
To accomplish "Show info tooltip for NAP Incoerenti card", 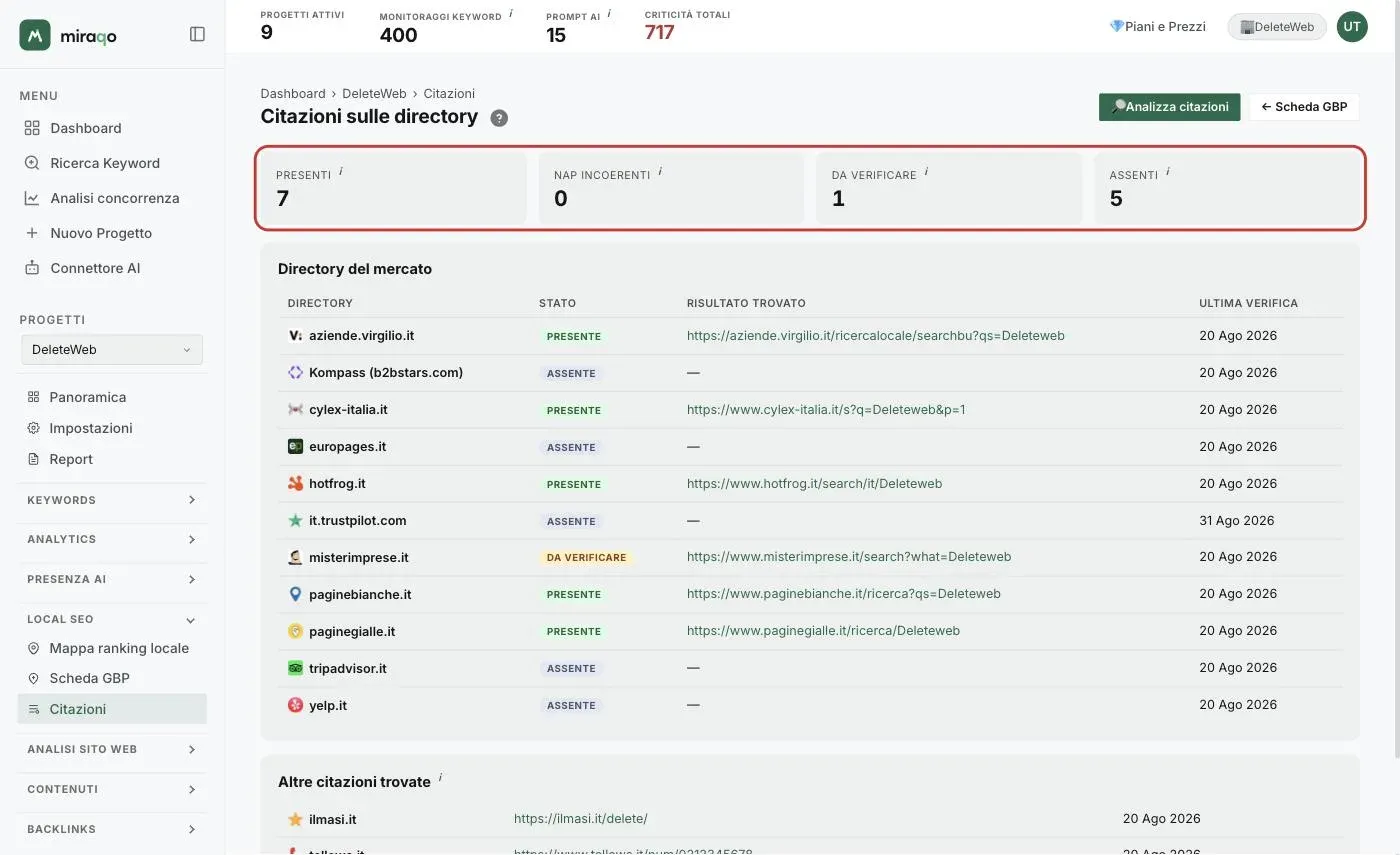I will point(660,171).
